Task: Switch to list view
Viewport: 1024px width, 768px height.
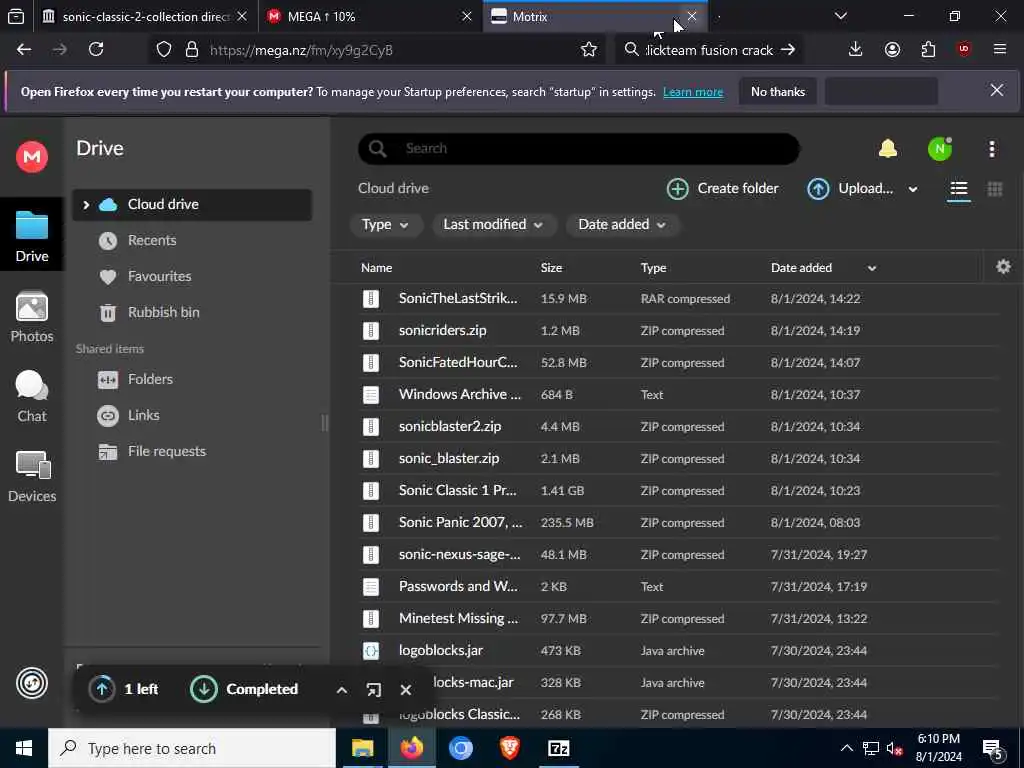Action: click(958, 189)
